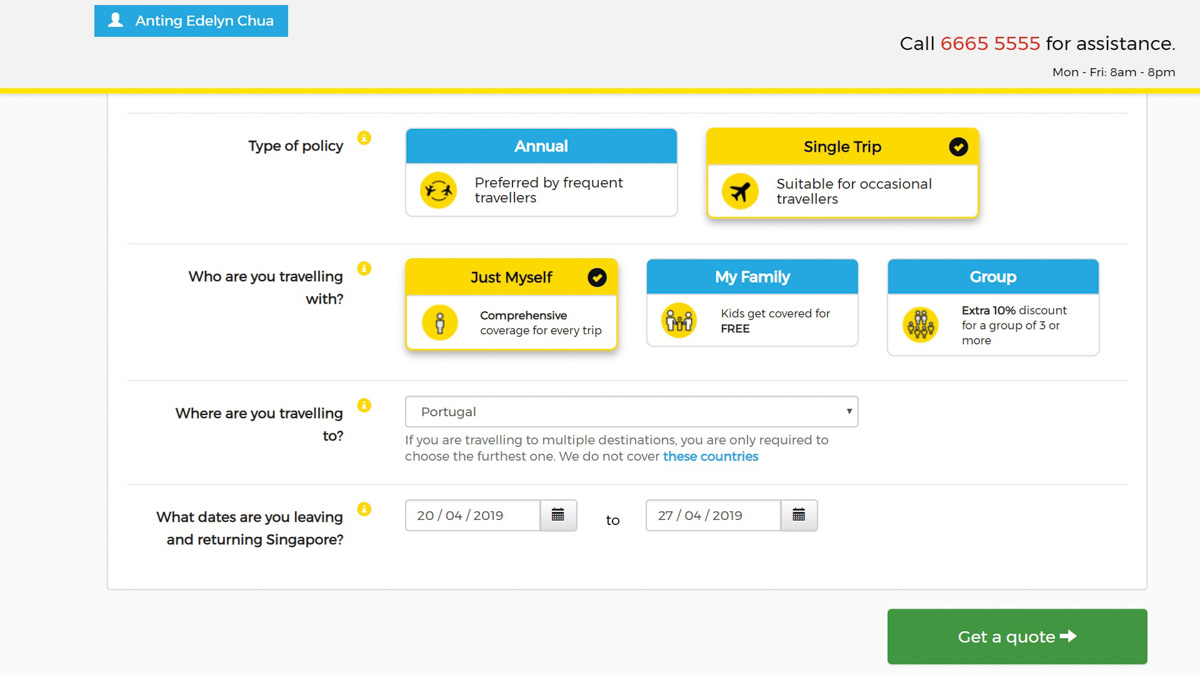Click the 'Type of policy' label
The height and width of the screenshot is (675, 1200).
(x=295, y=146)
